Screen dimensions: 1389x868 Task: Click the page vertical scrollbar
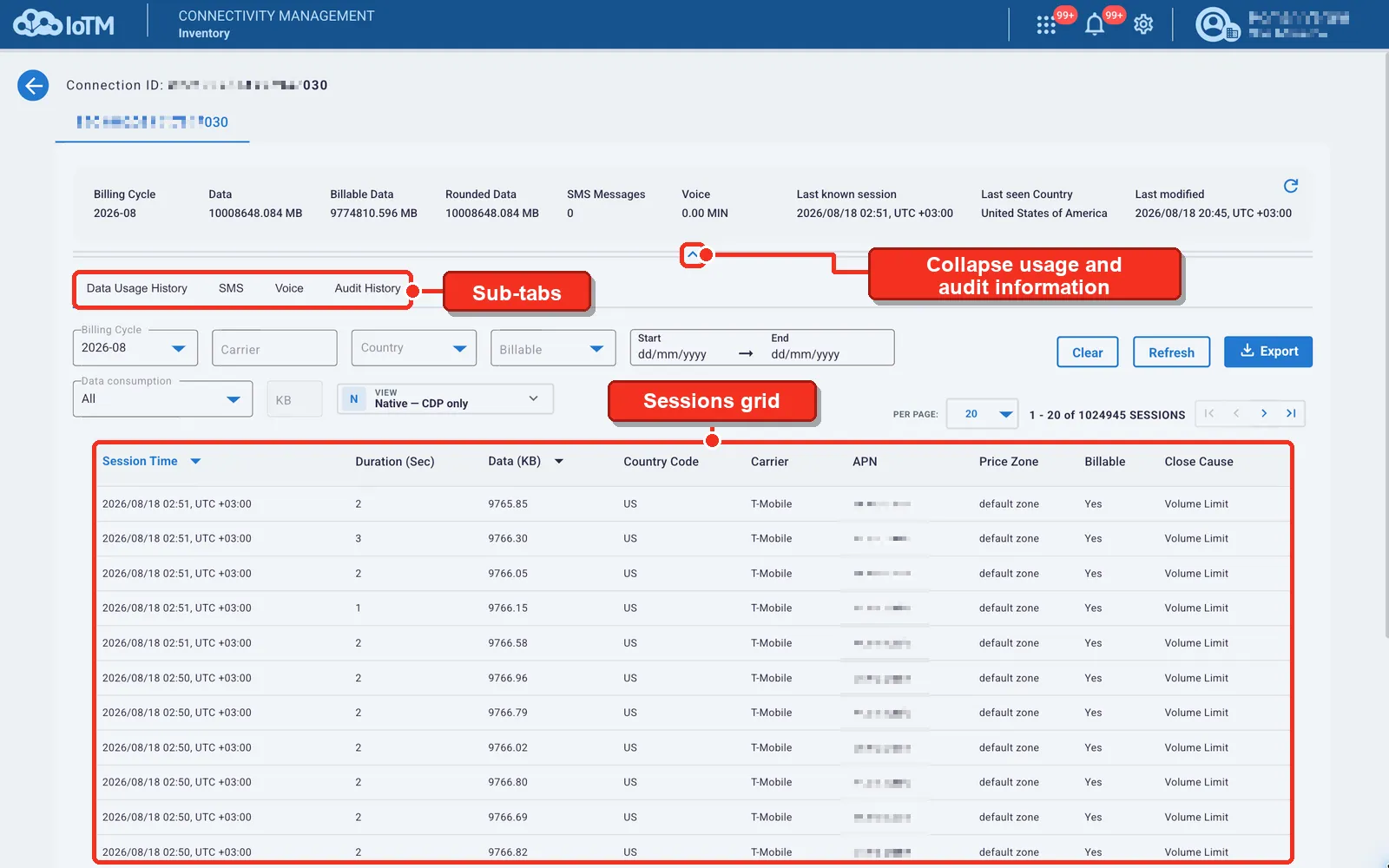pos(1385,347)
